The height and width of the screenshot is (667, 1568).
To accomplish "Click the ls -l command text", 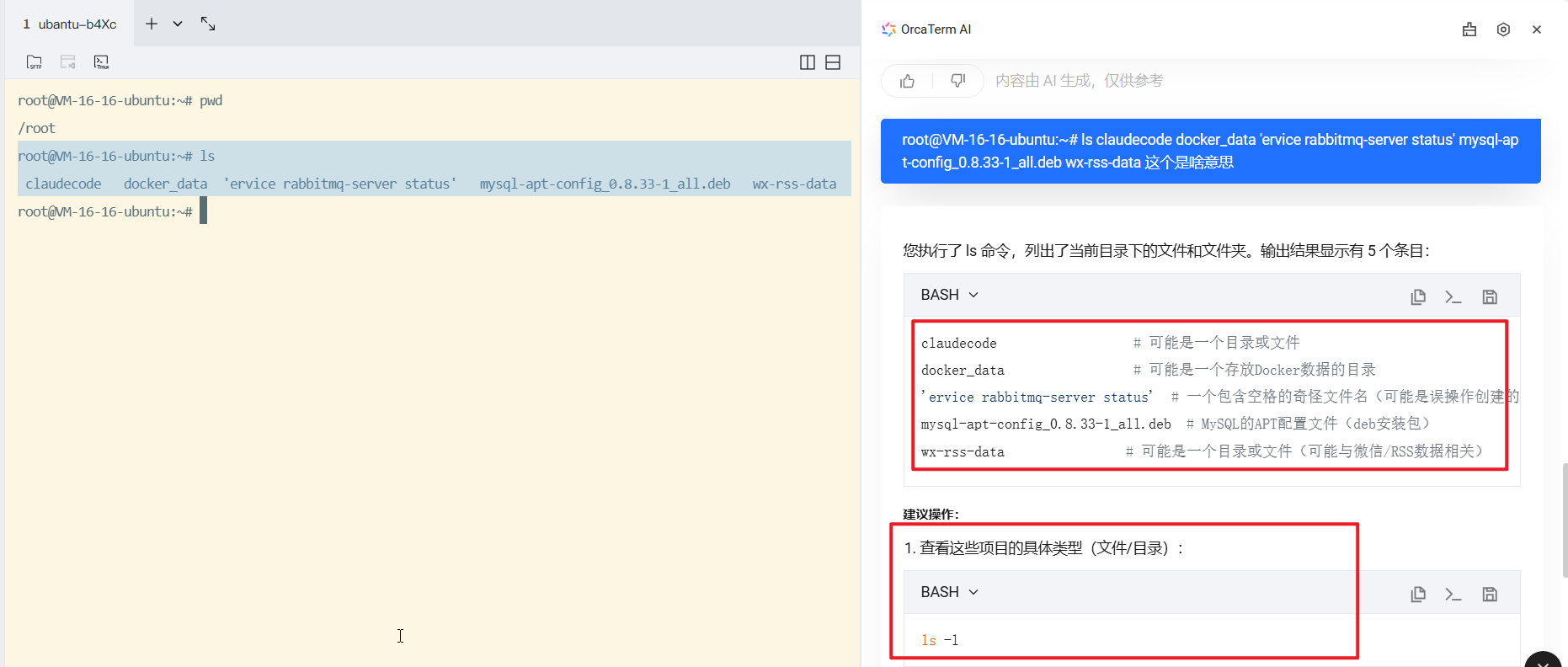I will click(940, 640).
